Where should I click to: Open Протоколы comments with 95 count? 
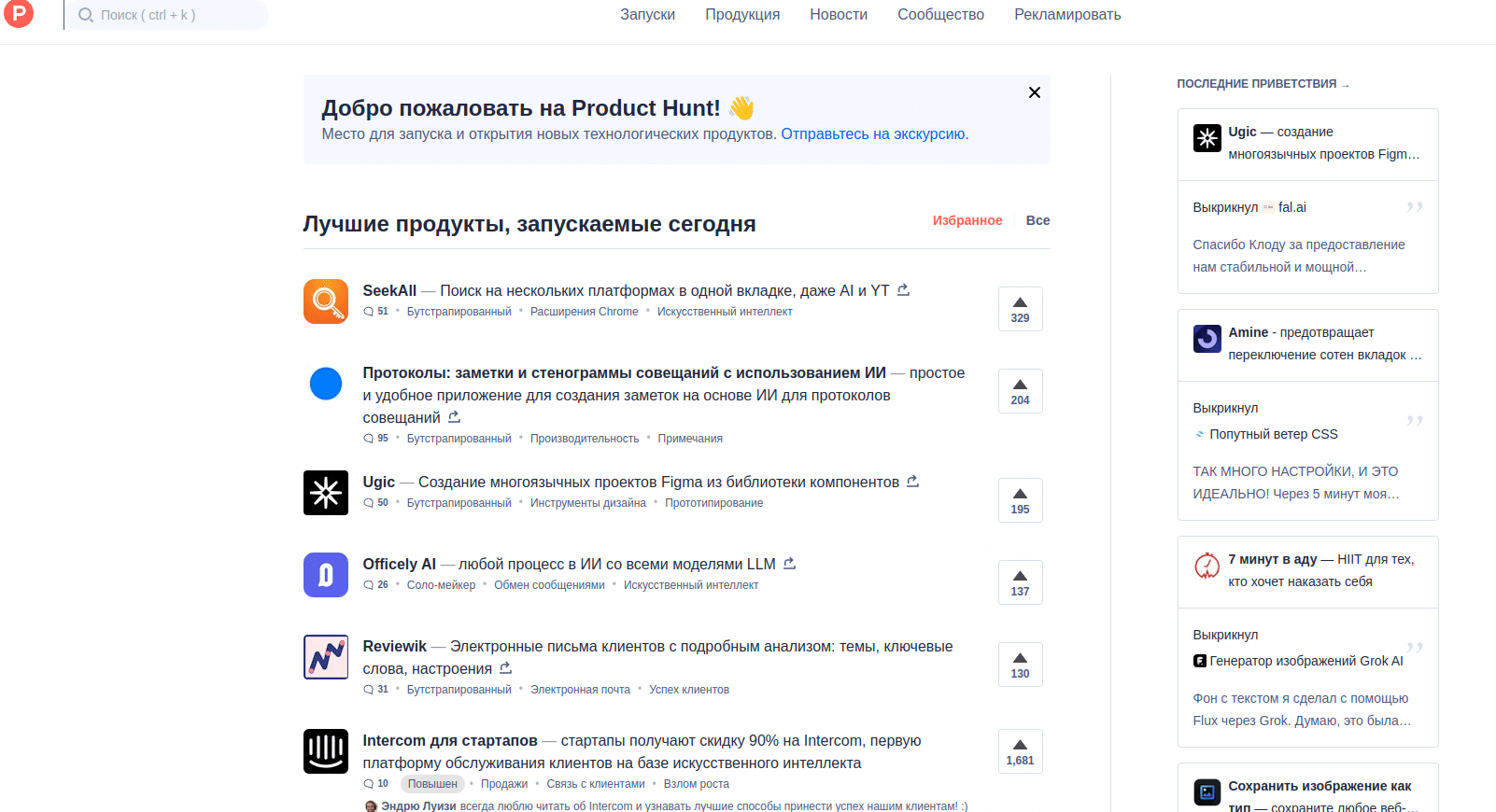coord(375,439)
